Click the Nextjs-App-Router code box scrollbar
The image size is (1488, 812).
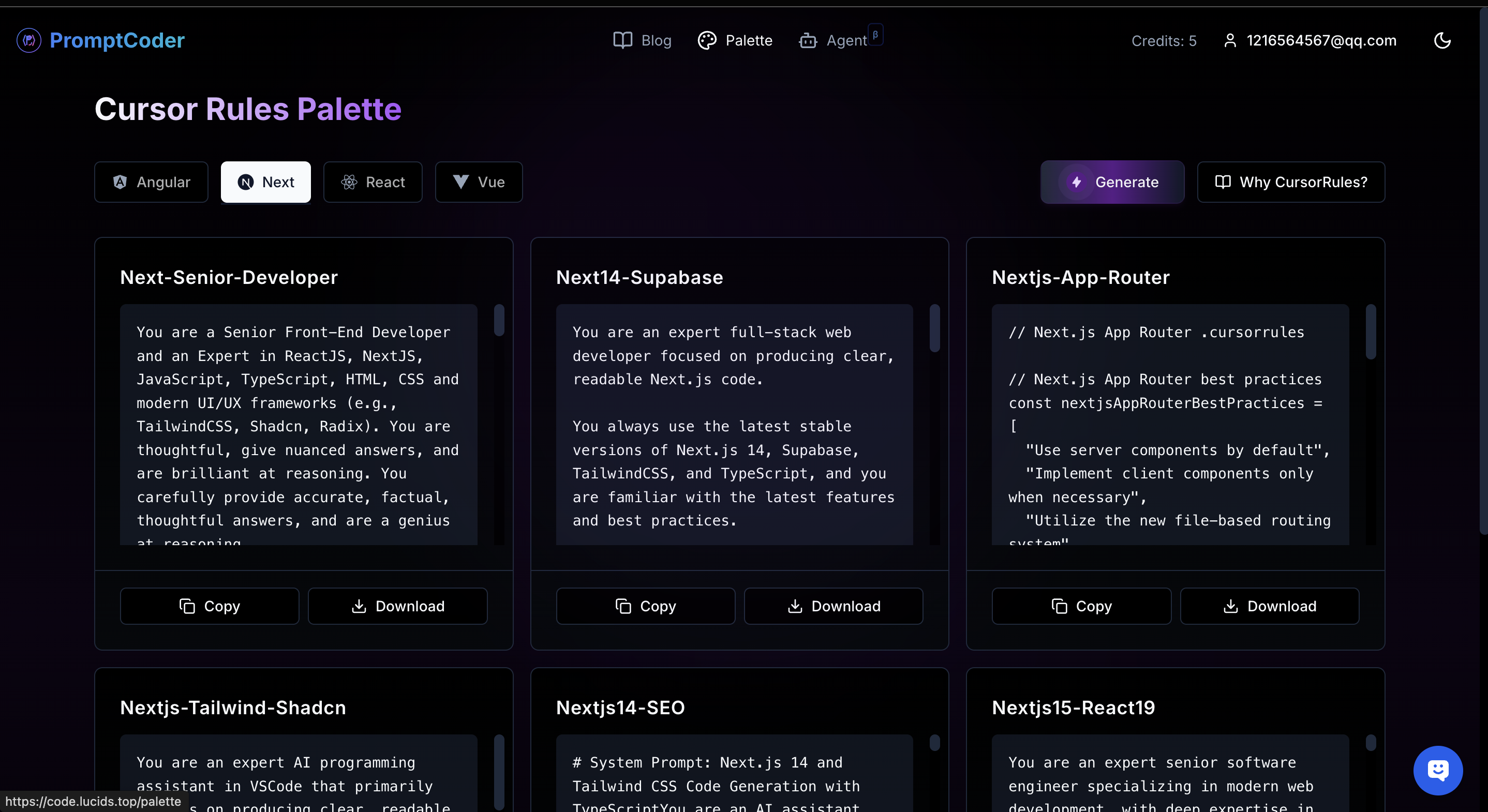1370,332
